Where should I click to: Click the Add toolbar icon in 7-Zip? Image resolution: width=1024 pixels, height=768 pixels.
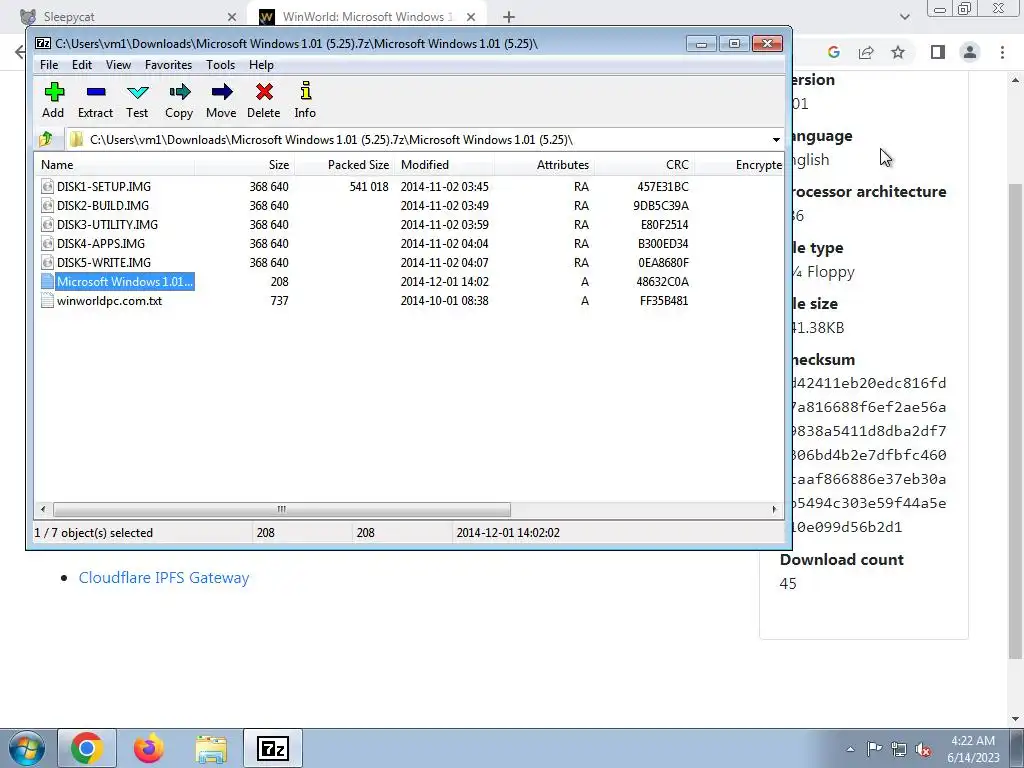pos(54,92)
